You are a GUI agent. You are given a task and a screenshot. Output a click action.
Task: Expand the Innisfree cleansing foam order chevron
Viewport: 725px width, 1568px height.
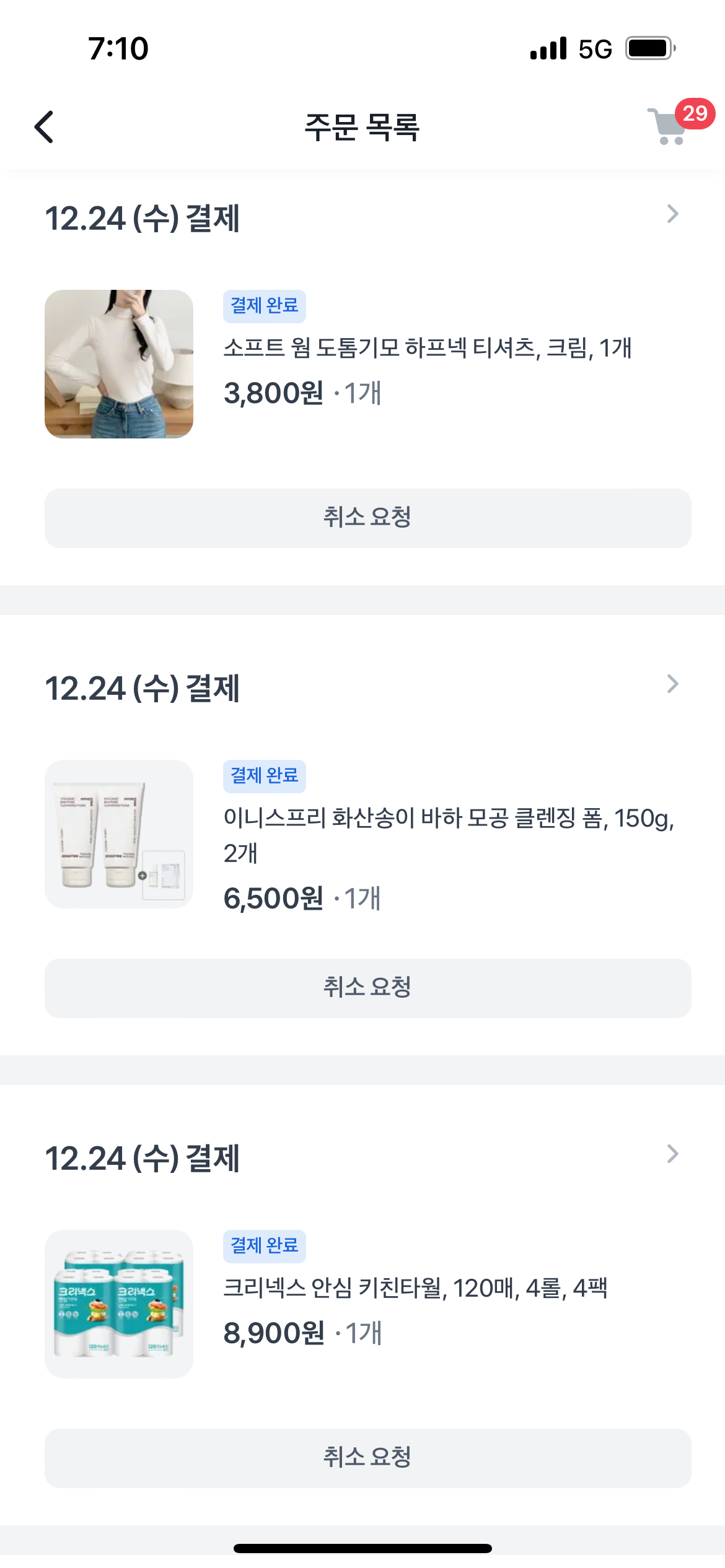click(672, 684)
